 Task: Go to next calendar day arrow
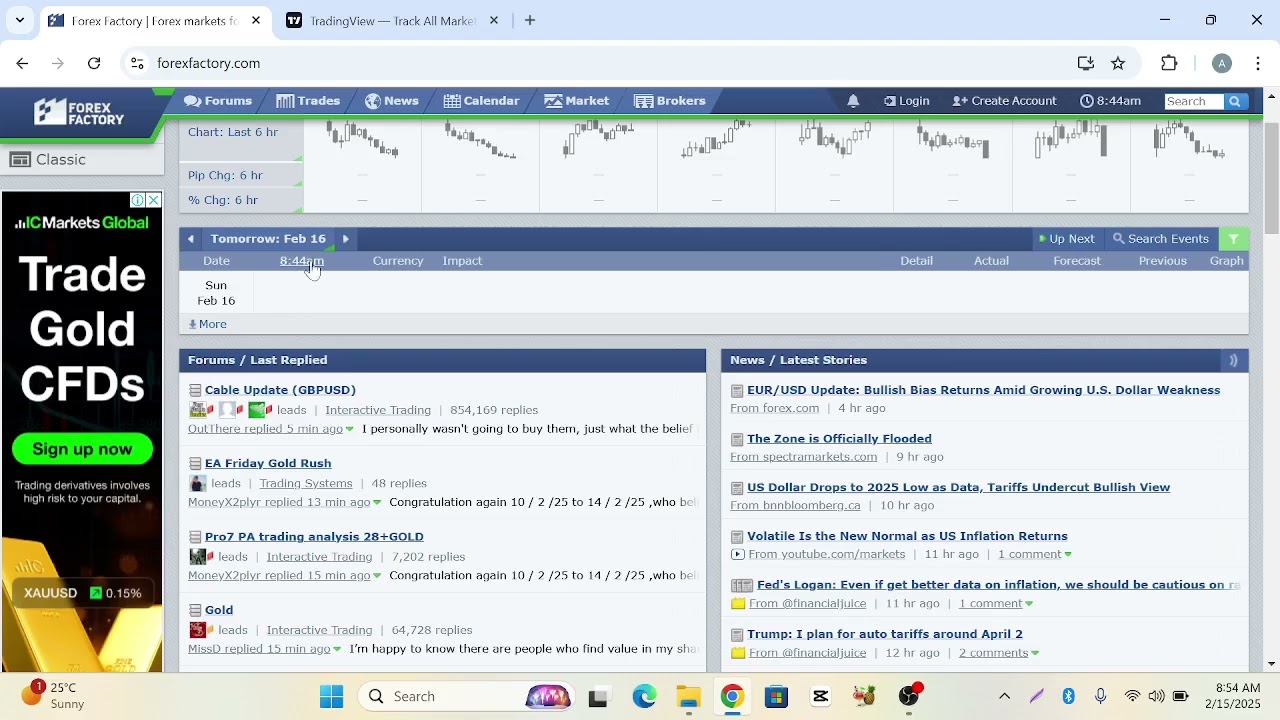click(346, 239)
